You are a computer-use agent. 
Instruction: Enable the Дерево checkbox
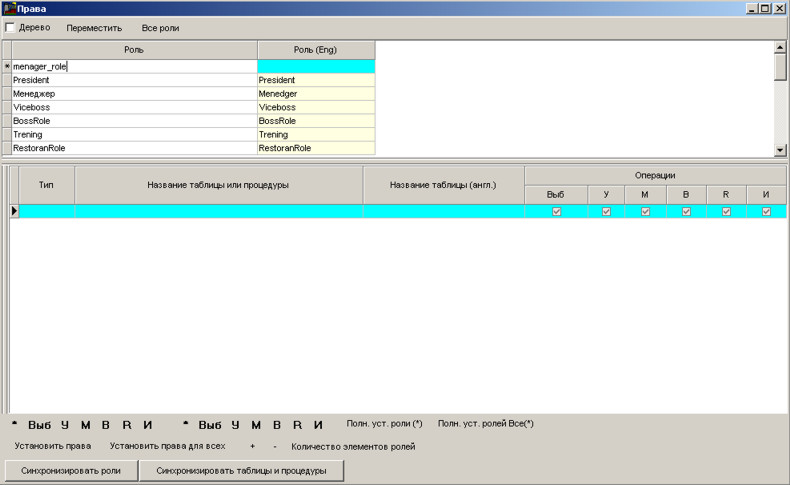[x=11, y=27]
